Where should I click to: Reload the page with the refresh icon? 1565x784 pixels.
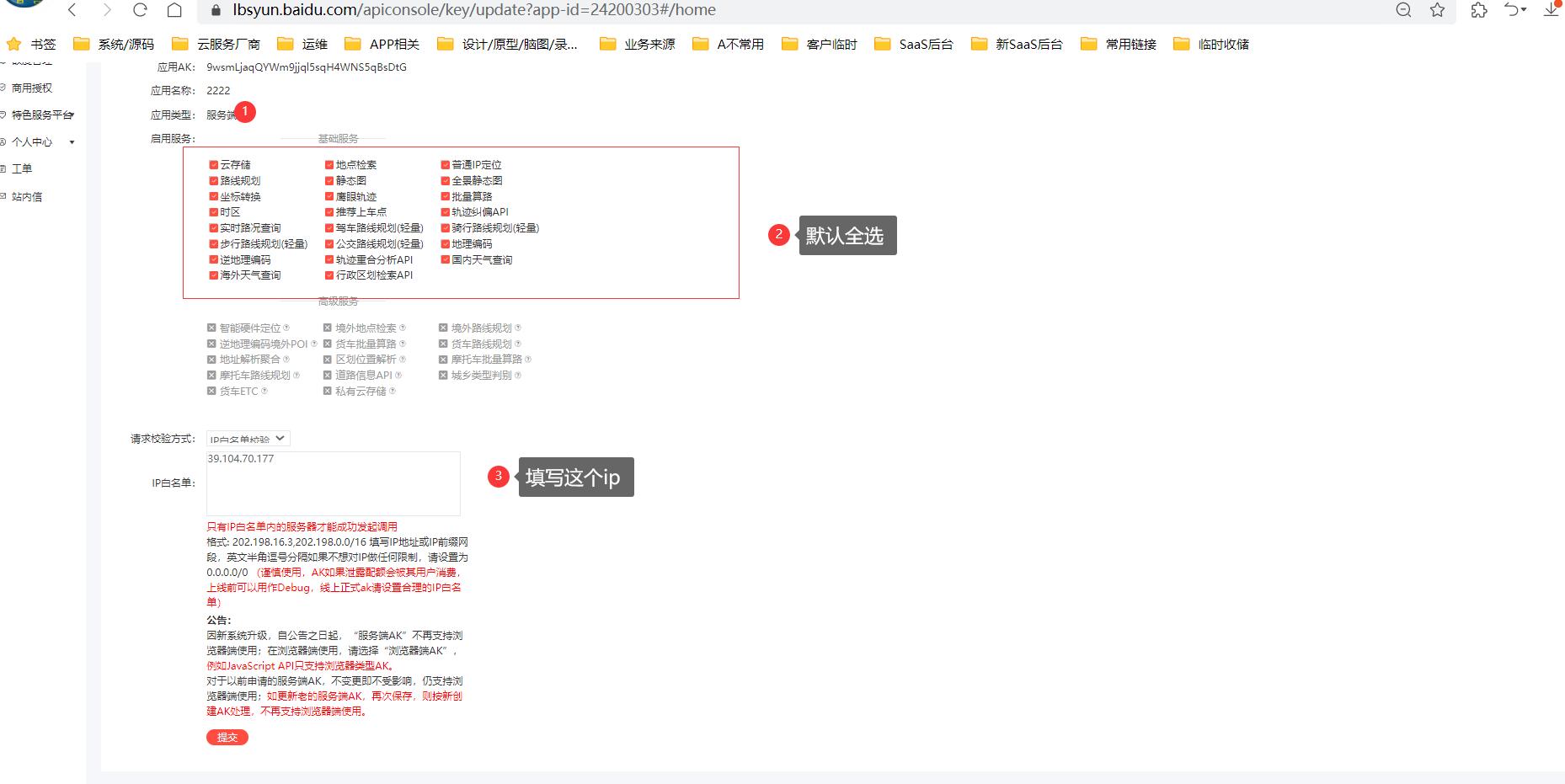(x=140, y=10)
